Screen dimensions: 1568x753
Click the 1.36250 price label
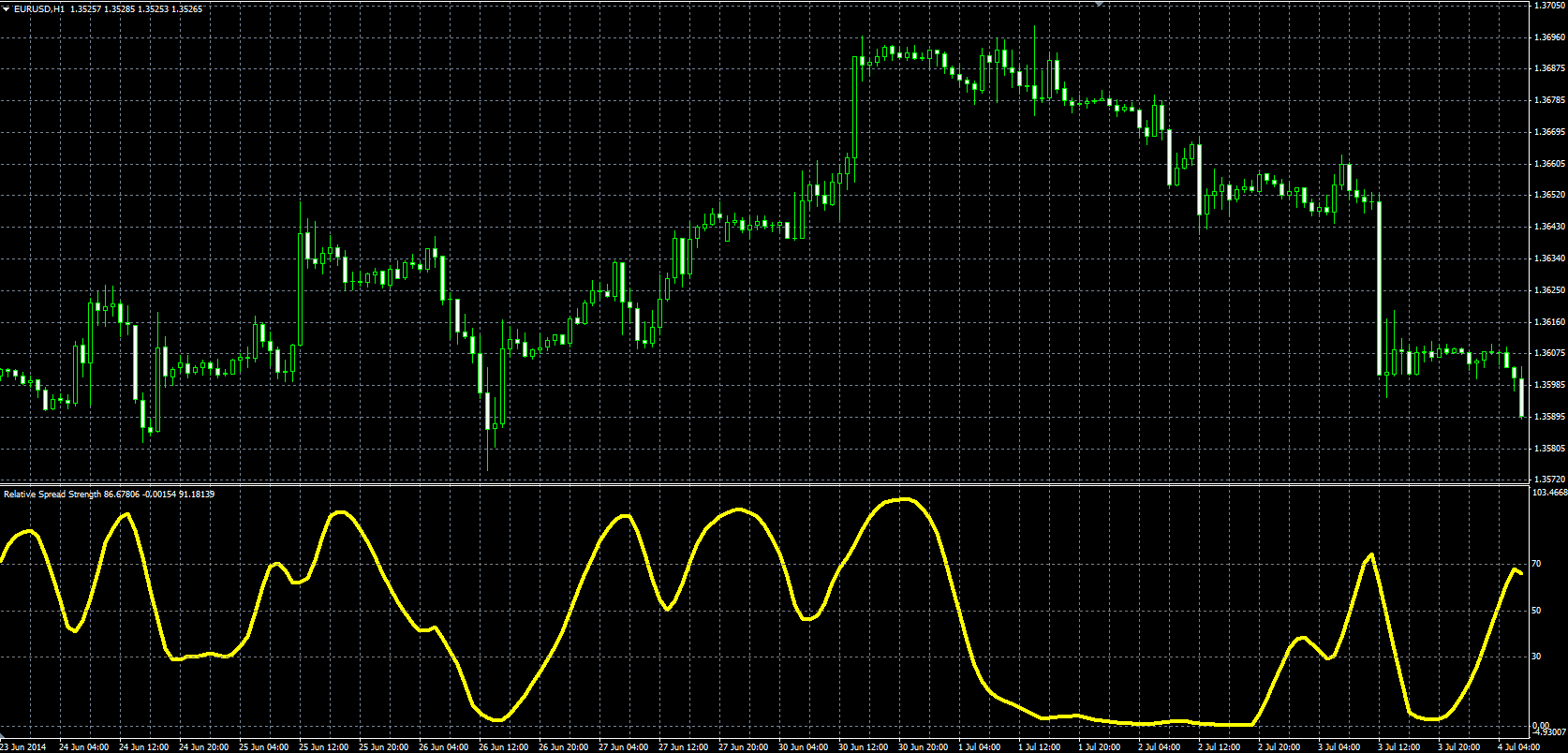(x=1549, y=290)
